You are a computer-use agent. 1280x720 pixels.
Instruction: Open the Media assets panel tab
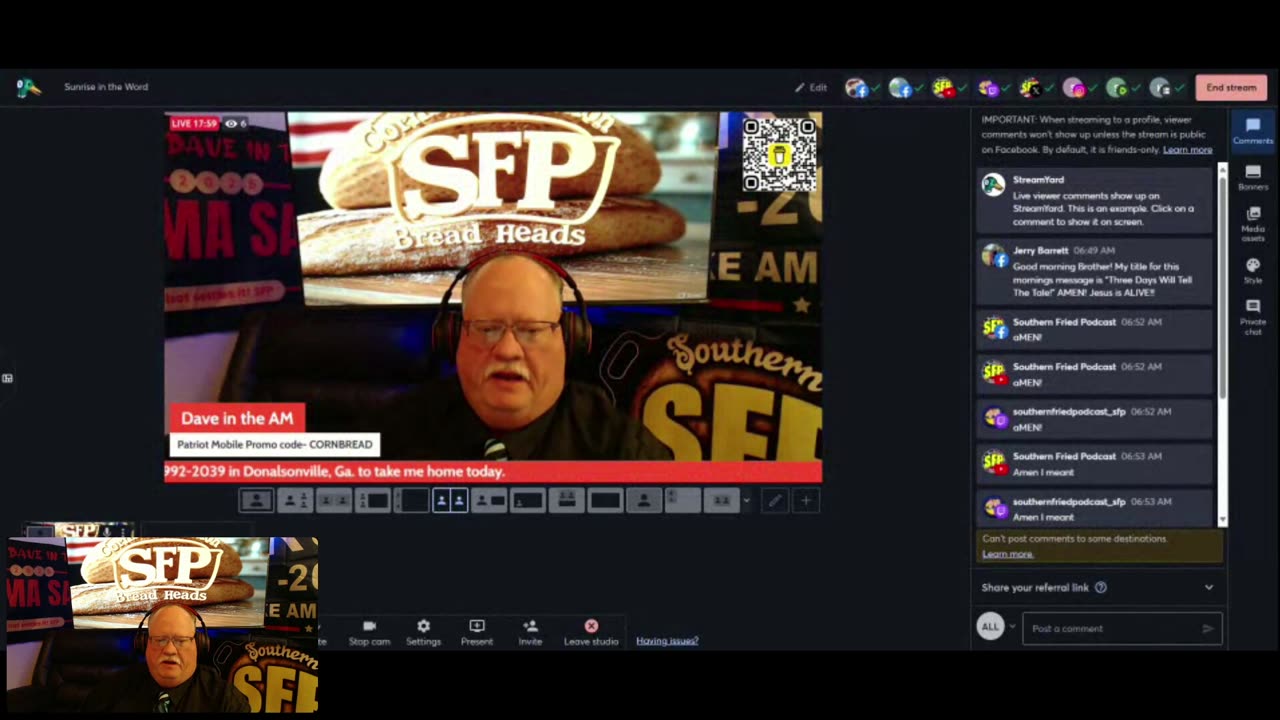pyautogui.click(x=1252, y=225)
